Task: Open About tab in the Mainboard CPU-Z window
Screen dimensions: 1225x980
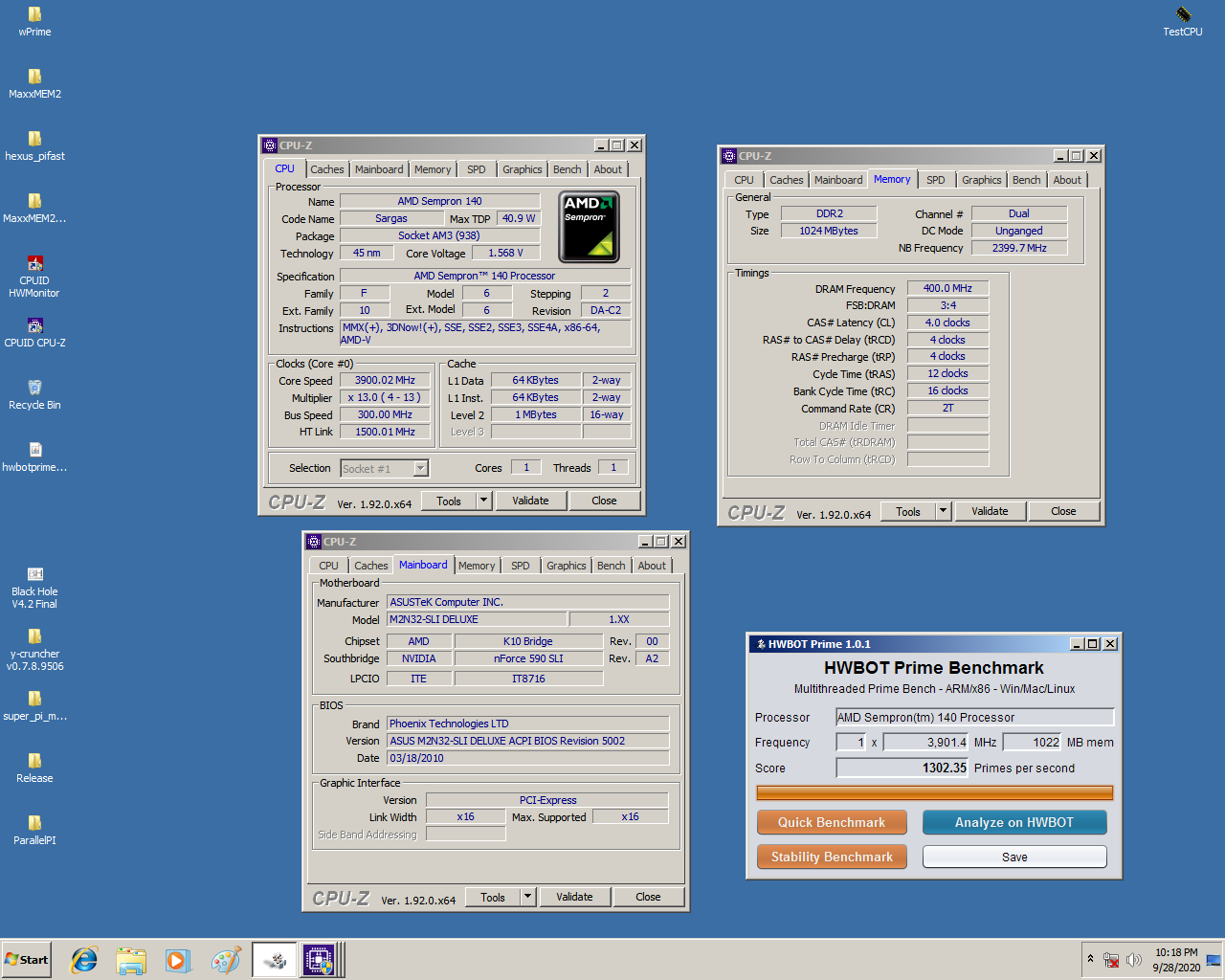Action: click(x=652, y=566)
